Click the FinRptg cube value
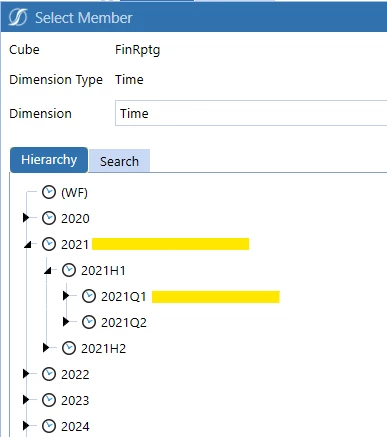Image resolution: width=387 pixels, height=437 pixels. 138,50
